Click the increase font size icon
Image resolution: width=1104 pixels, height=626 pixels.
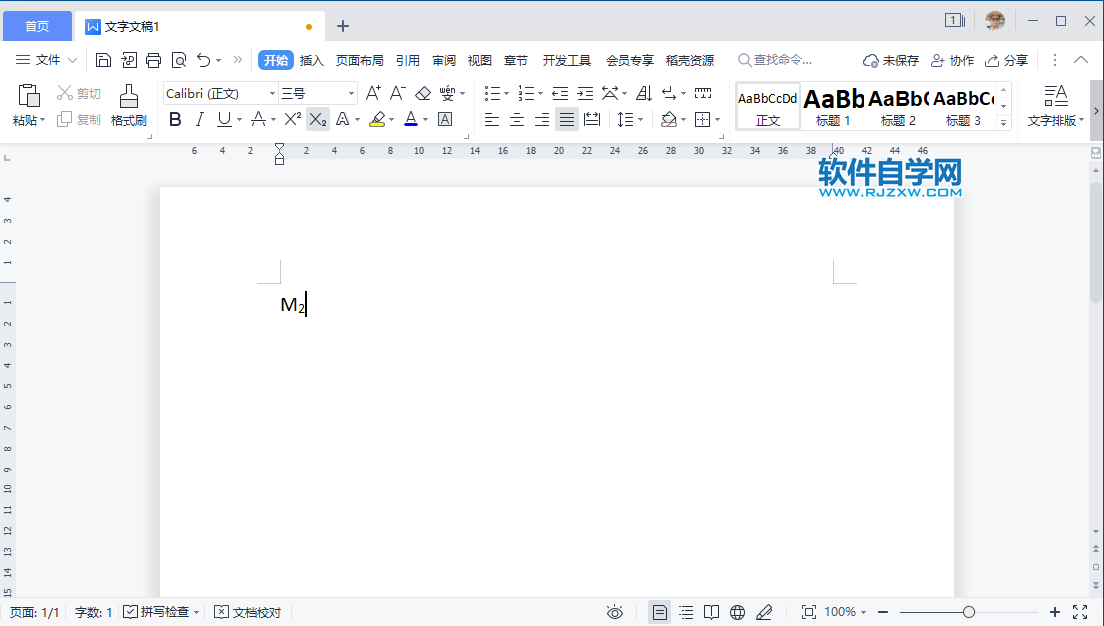(373, 93)
